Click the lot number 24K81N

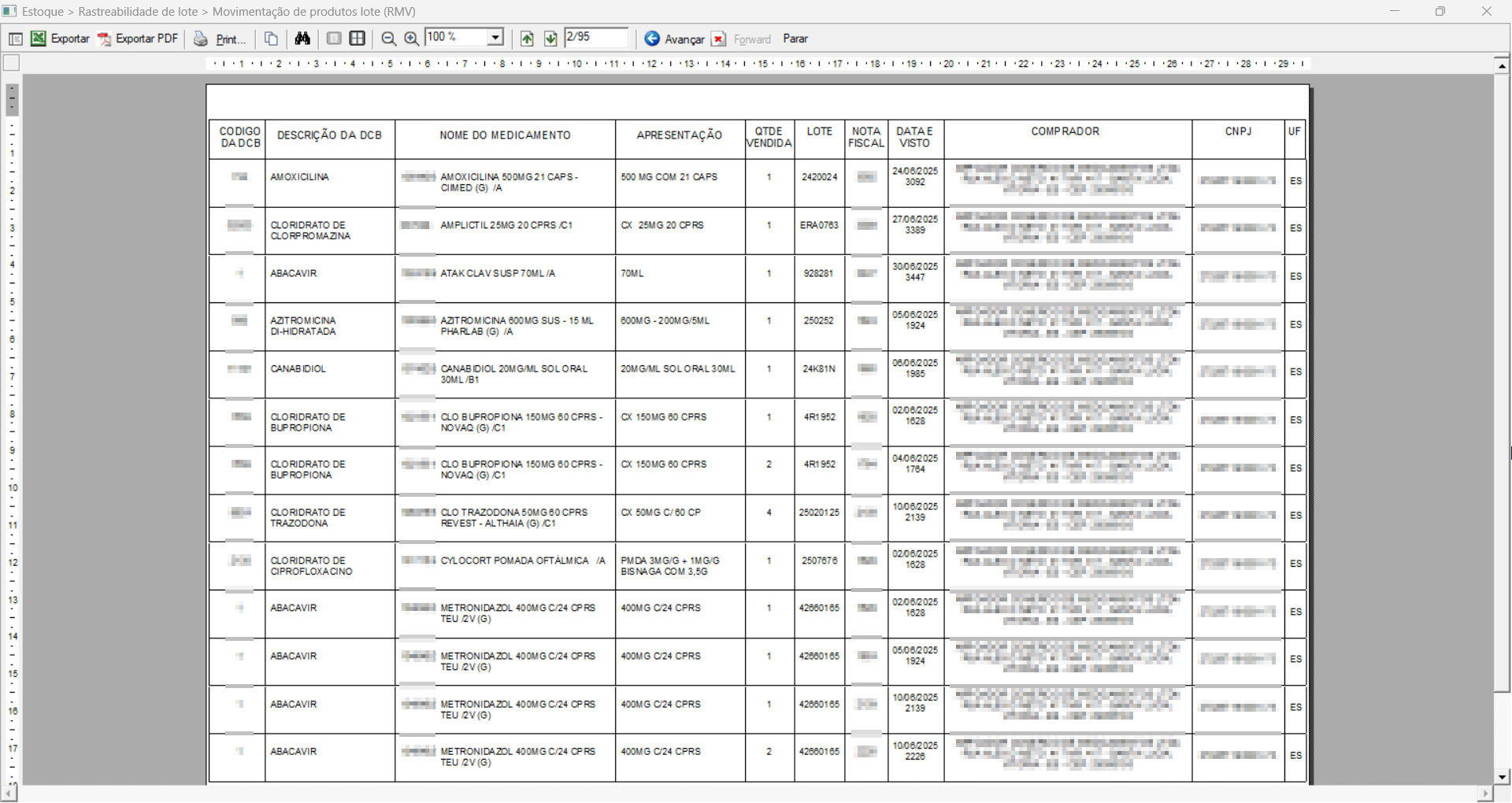820,368
